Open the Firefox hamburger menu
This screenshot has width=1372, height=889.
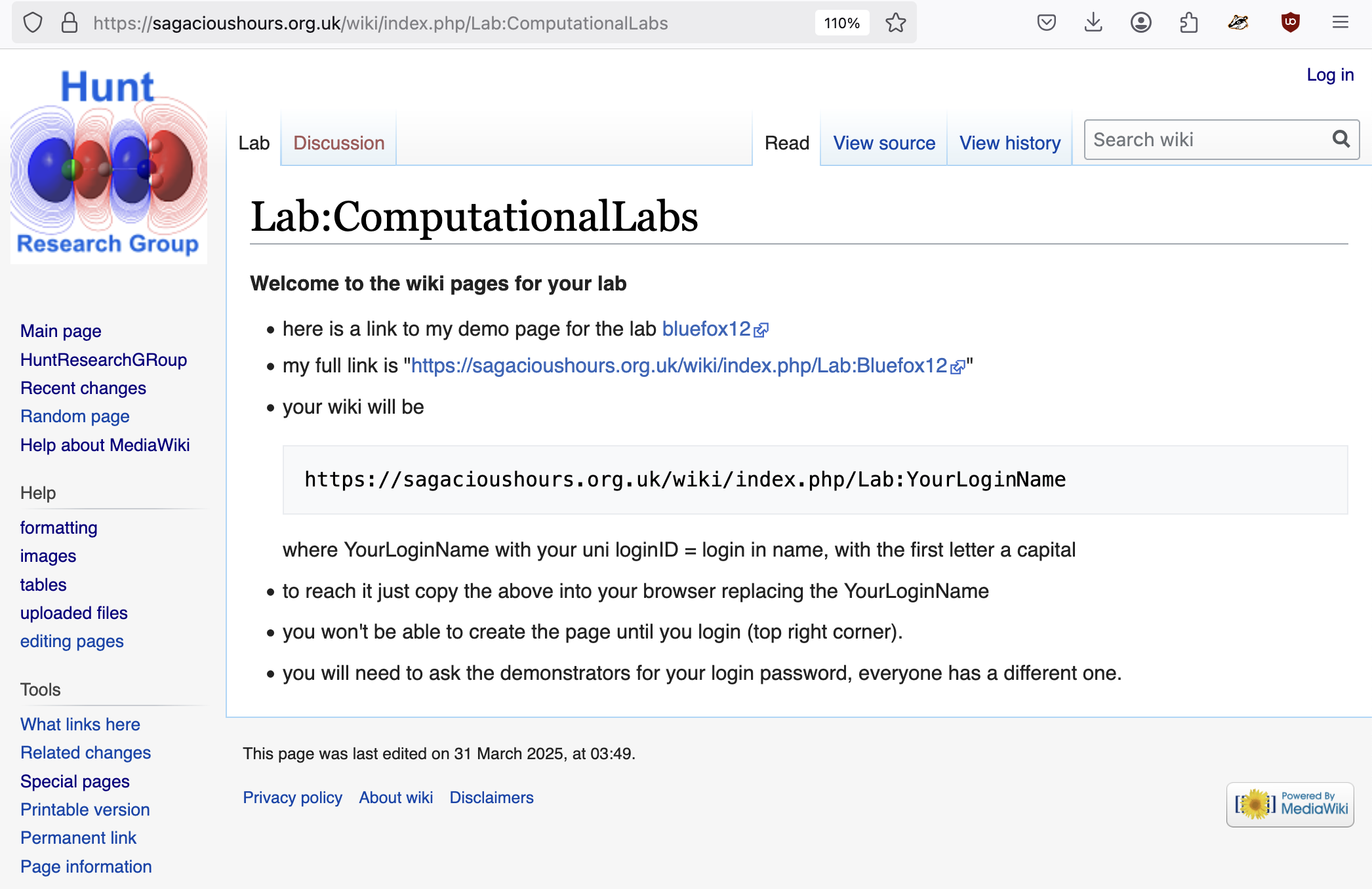pyautogui.click(x=1340, y=22)
